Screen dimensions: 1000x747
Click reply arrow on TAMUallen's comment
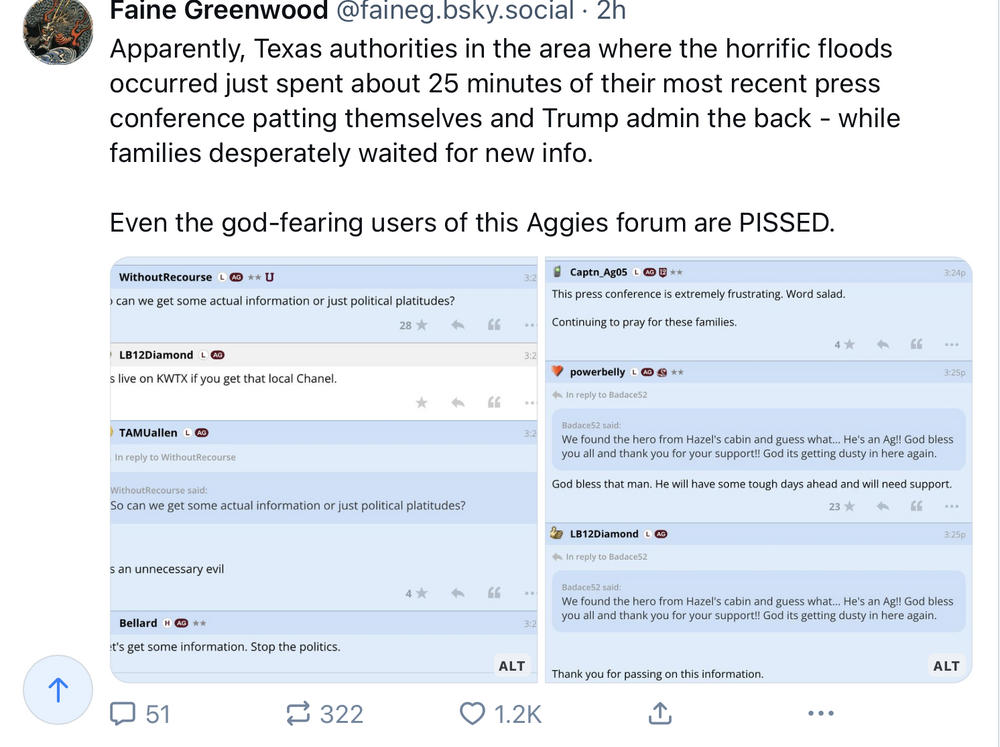(x=457, y=593)
